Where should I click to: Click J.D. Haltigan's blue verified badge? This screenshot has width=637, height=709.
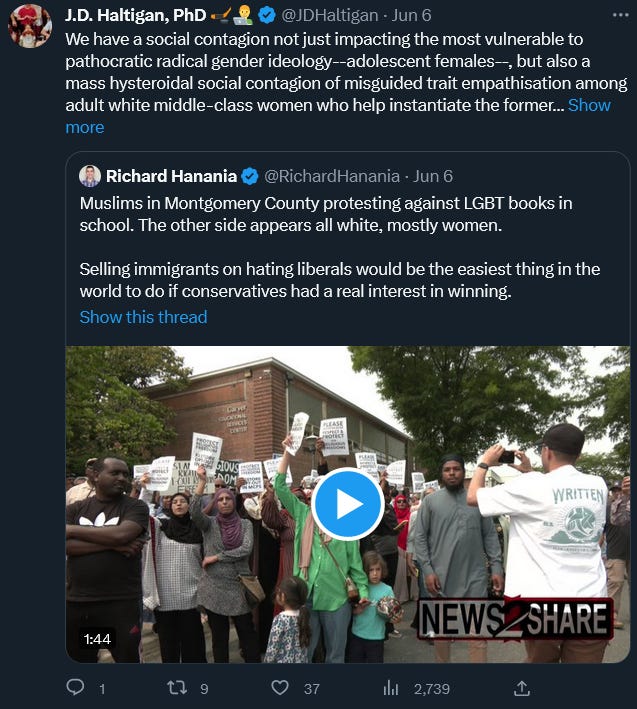tap(267, 15)
